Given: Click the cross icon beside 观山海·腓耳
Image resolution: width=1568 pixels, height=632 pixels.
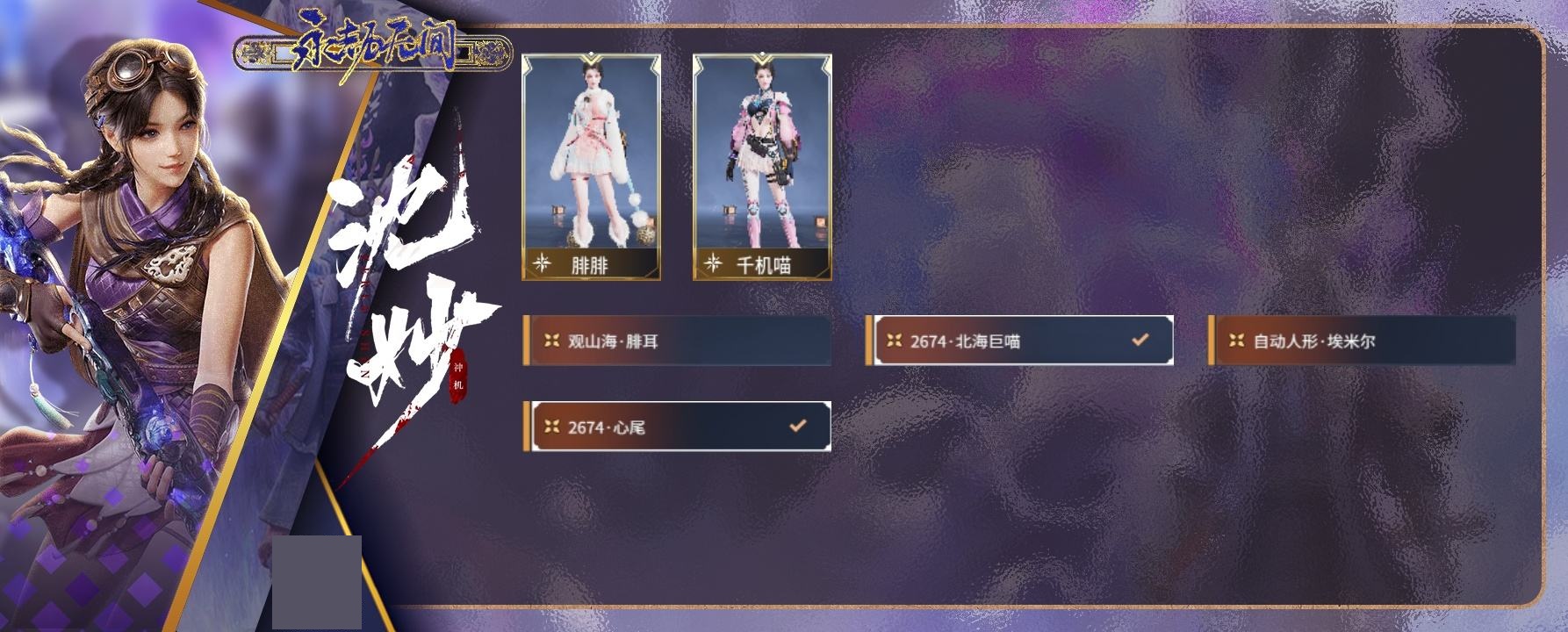Looking at the screenshot, I should pos(551,341).
